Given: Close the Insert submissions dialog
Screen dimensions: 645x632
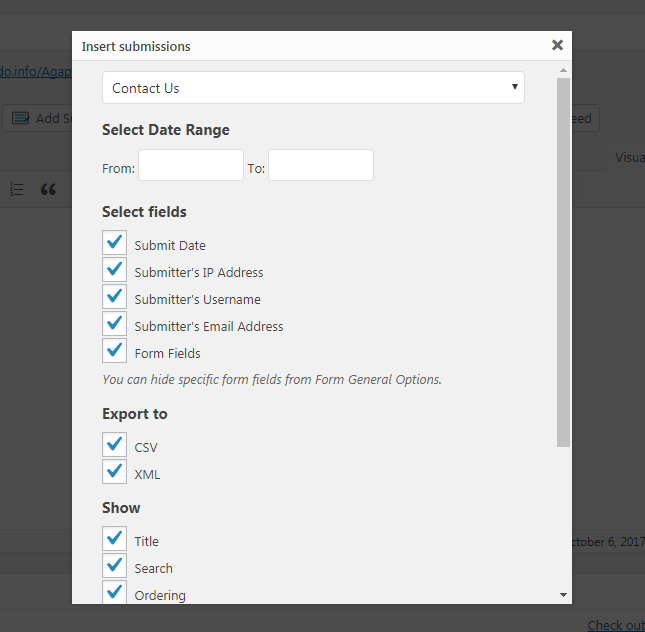Looking at the screenshot, I should [557, 45].
